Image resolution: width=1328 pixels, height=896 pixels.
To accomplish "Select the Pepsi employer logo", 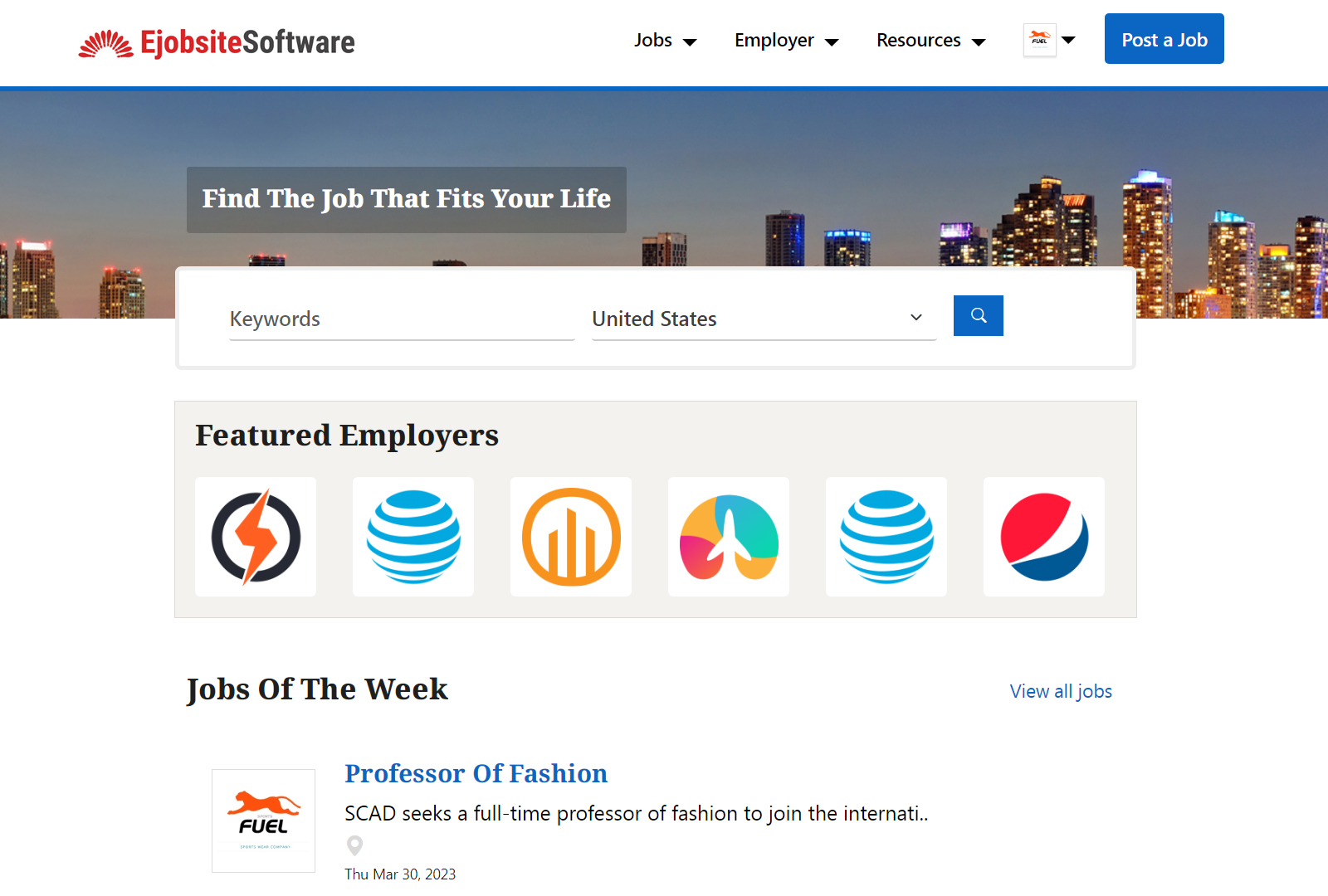I will (1044, 537).
